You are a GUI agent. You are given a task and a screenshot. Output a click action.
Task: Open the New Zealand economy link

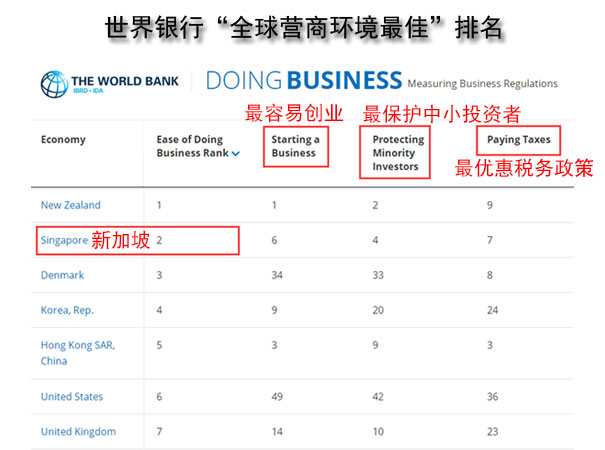71,205
